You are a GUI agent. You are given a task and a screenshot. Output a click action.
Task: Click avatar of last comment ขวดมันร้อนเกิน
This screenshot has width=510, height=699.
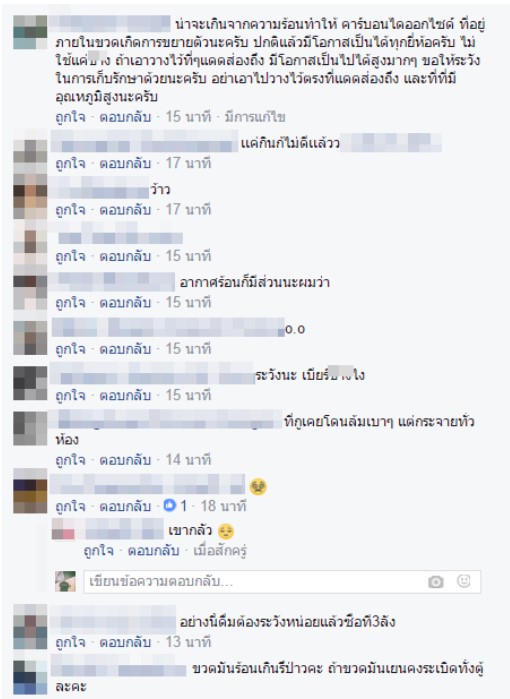30,677
